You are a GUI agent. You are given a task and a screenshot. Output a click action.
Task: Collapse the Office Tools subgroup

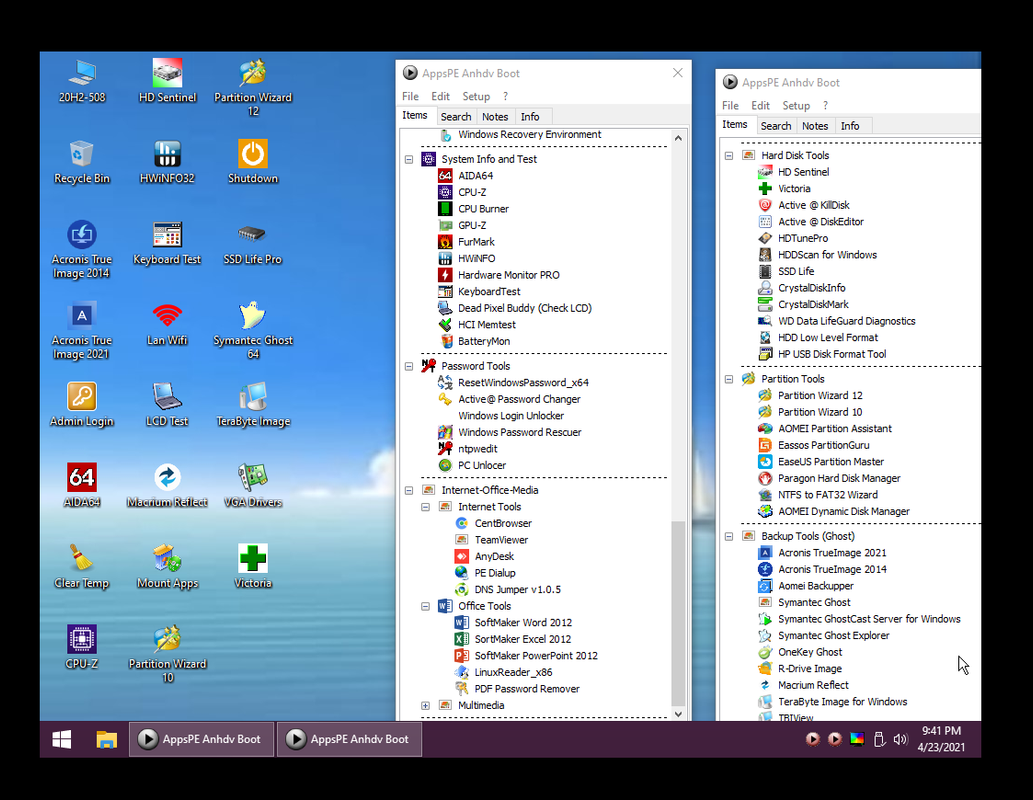(426, 606)
